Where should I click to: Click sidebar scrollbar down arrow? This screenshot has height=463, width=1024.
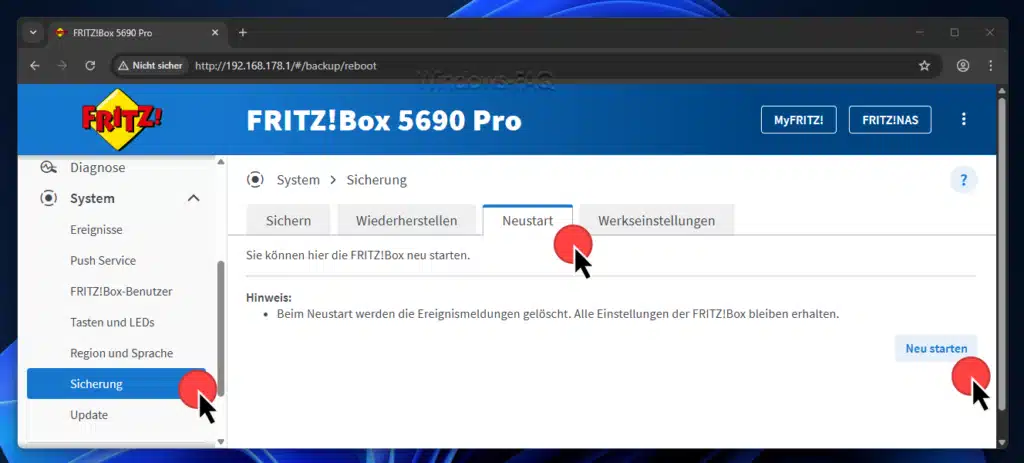coord(221,441)
